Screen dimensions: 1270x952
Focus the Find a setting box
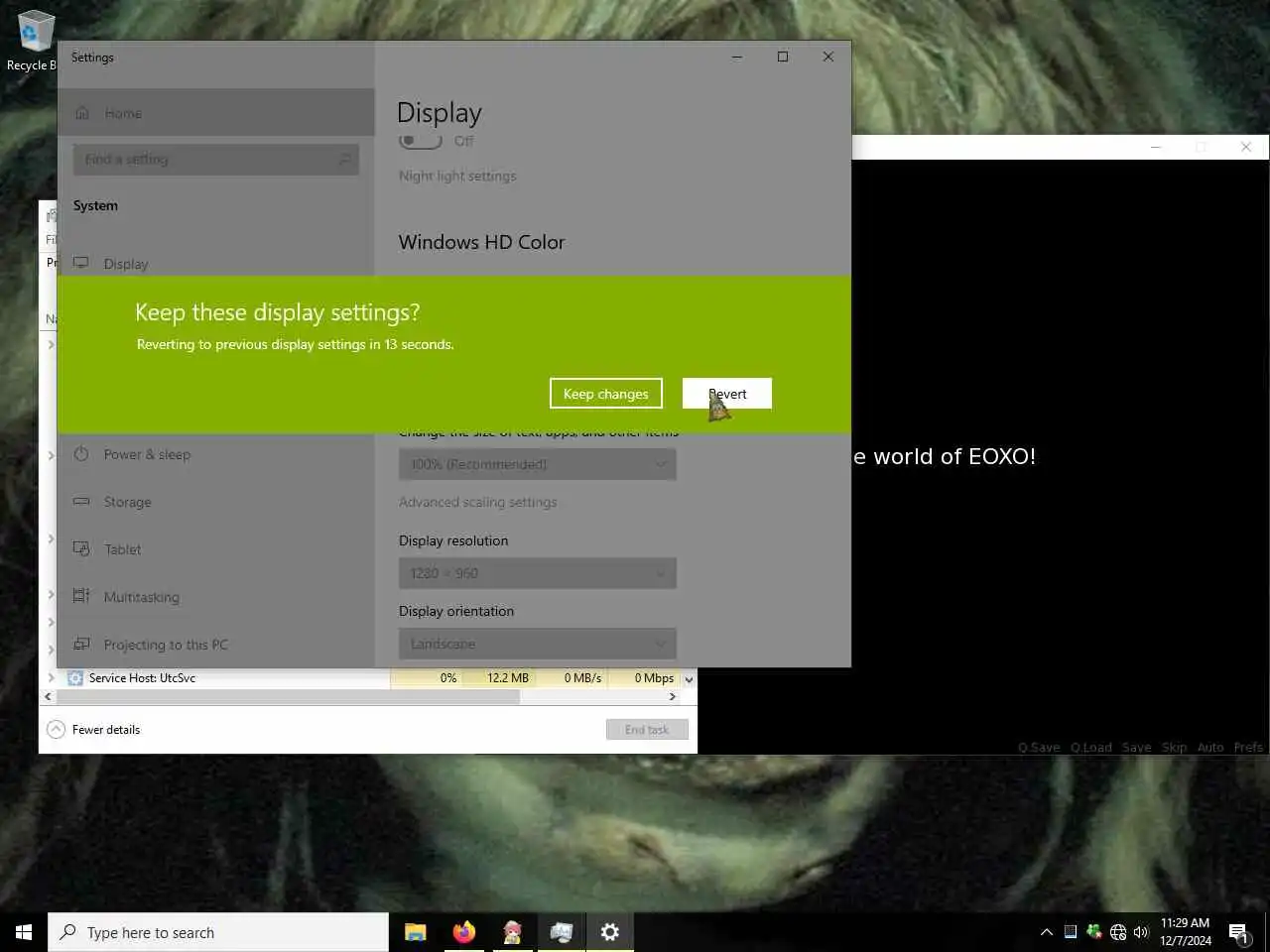[216, 159]
